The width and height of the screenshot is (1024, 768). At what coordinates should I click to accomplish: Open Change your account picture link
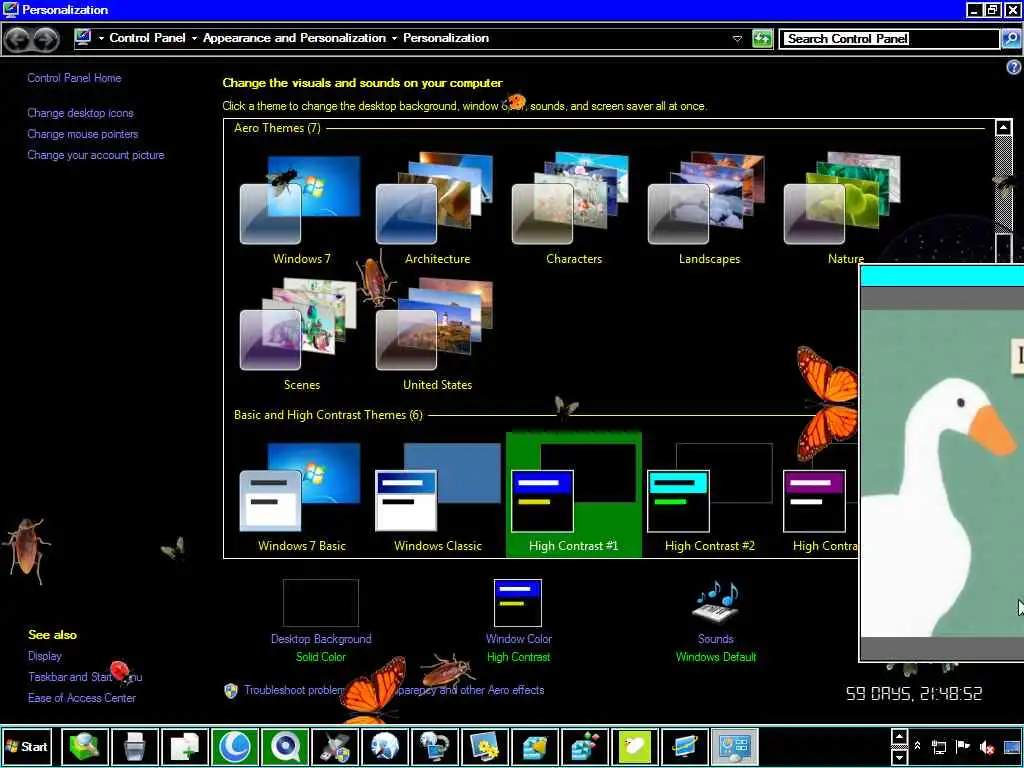click(x=96, y=155)
